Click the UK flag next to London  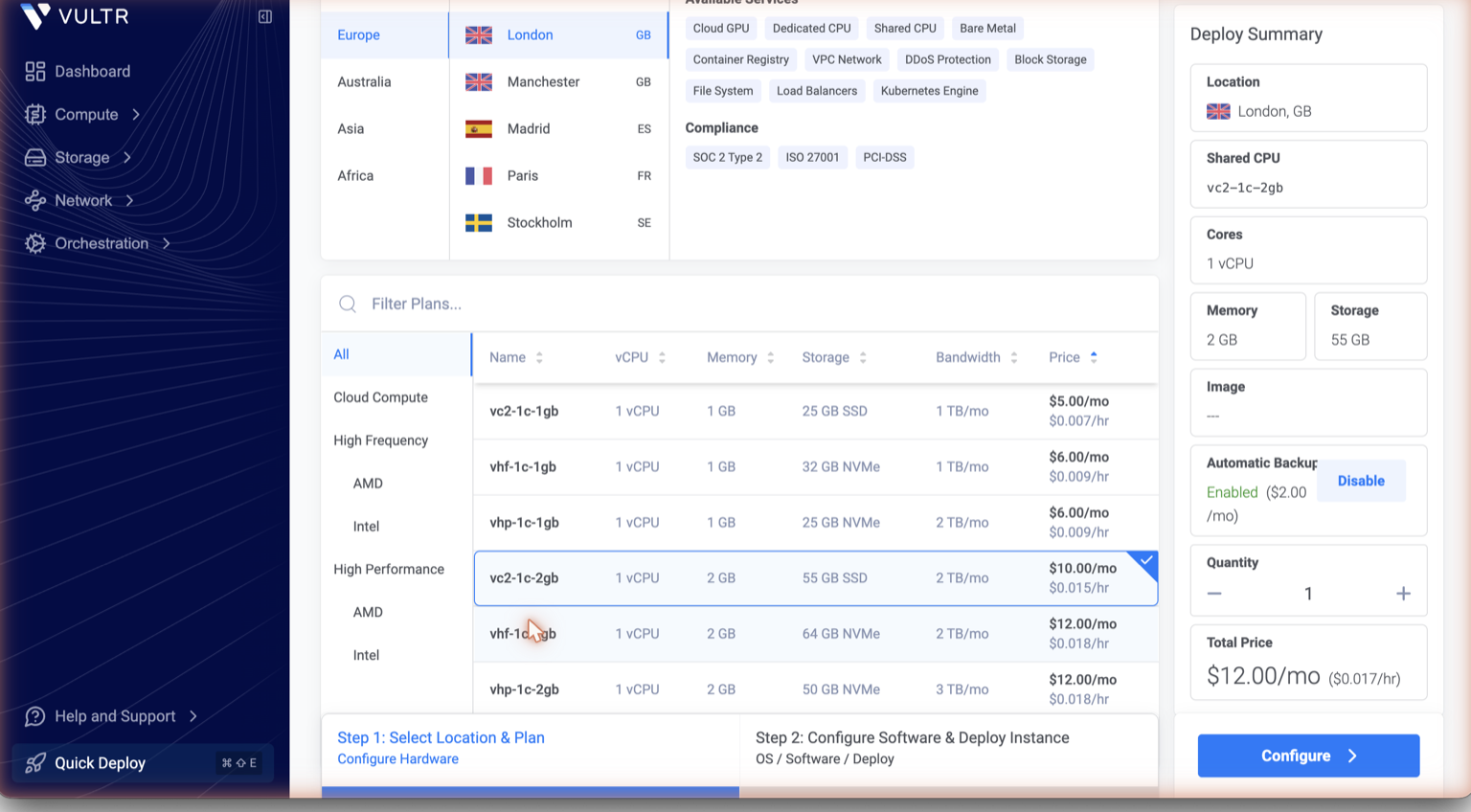479,35
